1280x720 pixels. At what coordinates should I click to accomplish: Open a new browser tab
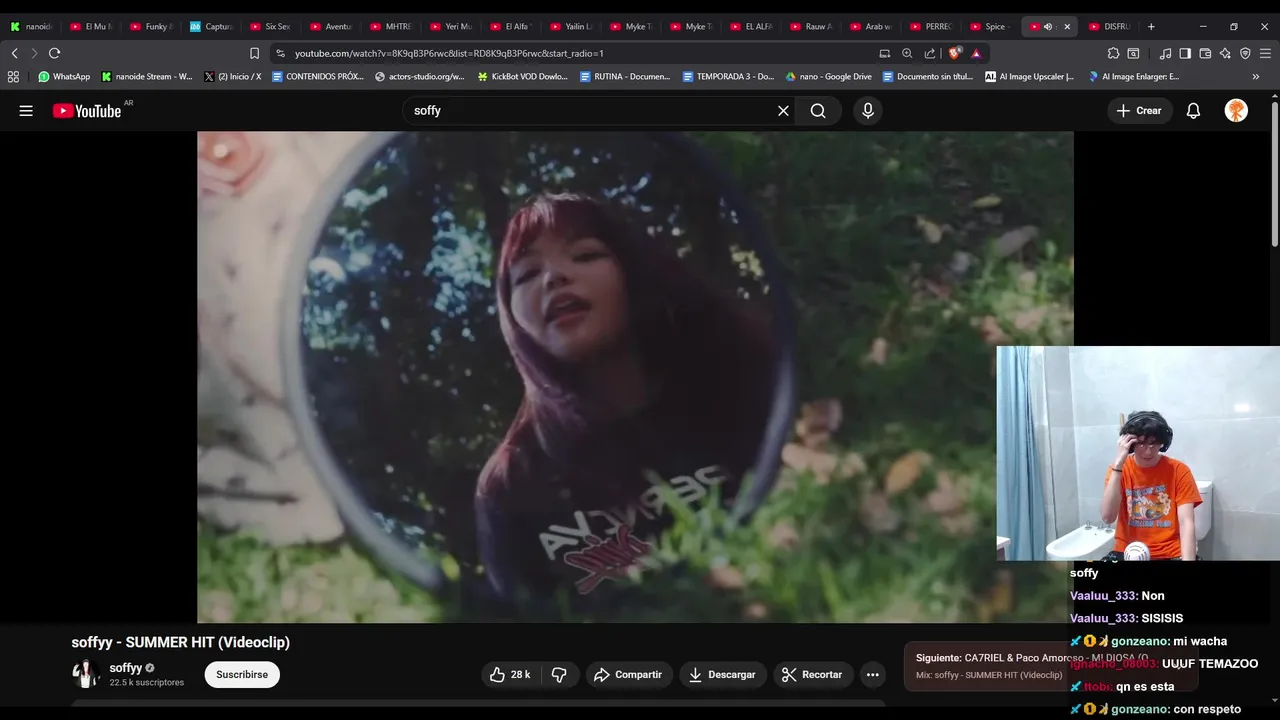point(1151,27)
